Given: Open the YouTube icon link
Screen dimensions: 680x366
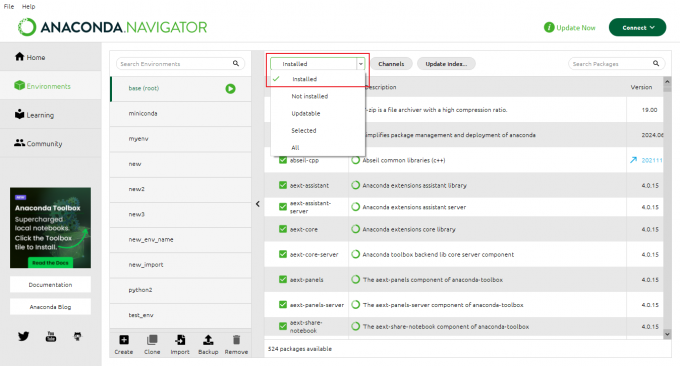Looking at the screenshot, I should point(51,336).
